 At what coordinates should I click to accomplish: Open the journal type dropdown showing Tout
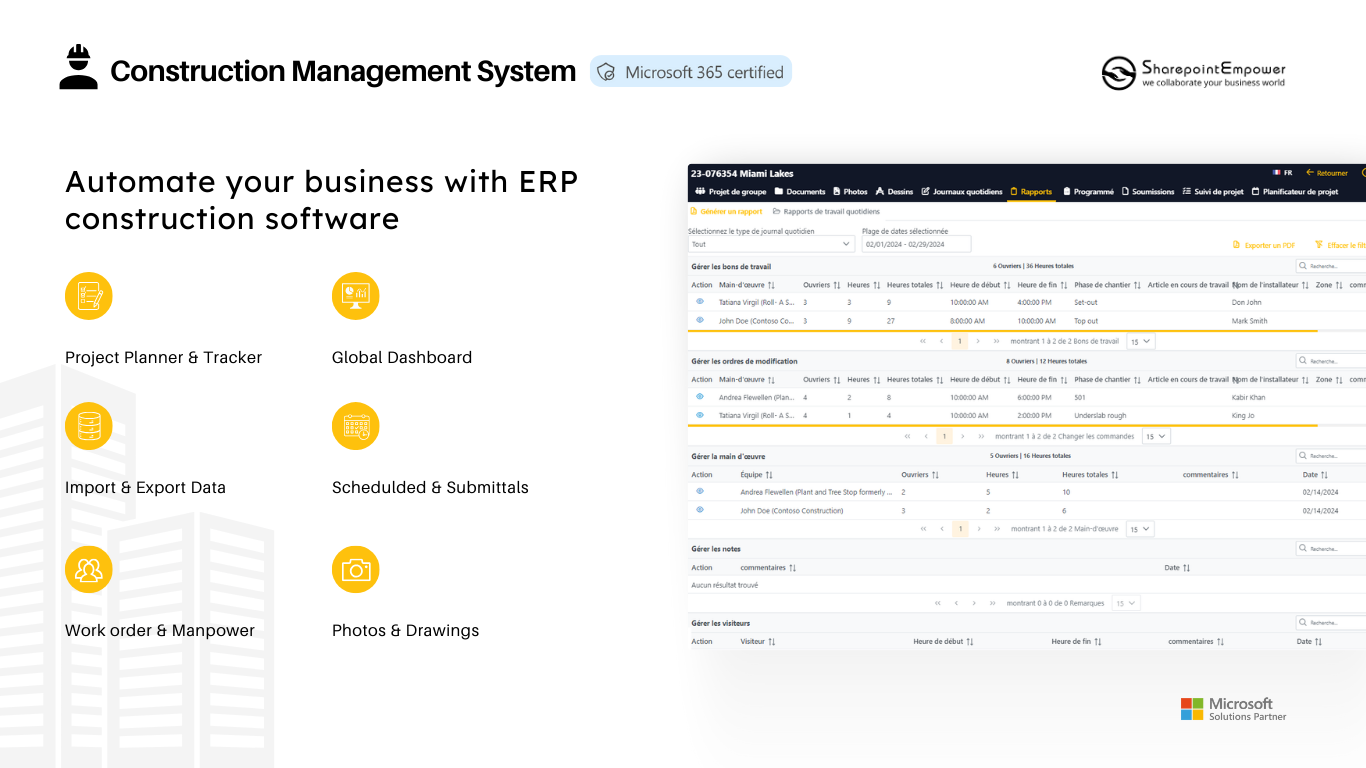click(x=771, y=244)
